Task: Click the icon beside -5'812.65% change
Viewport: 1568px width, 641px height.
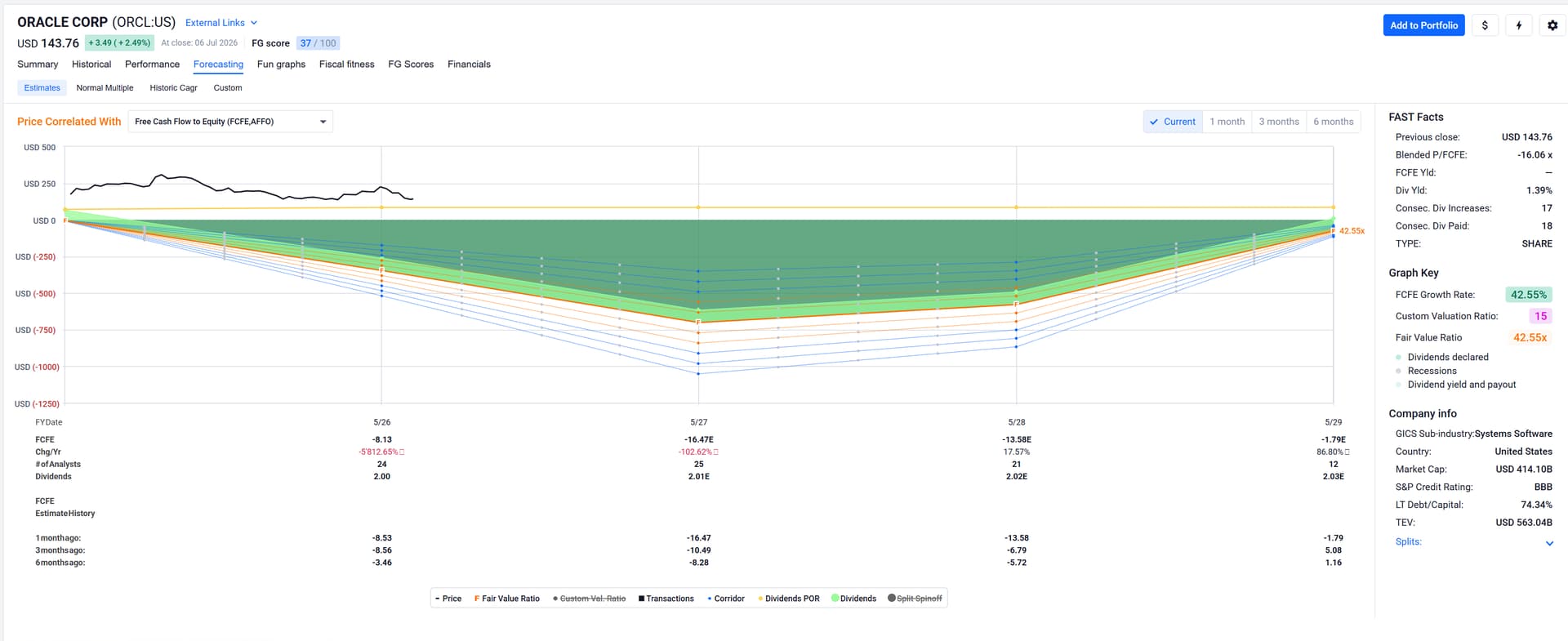Action: click(402, 452)
